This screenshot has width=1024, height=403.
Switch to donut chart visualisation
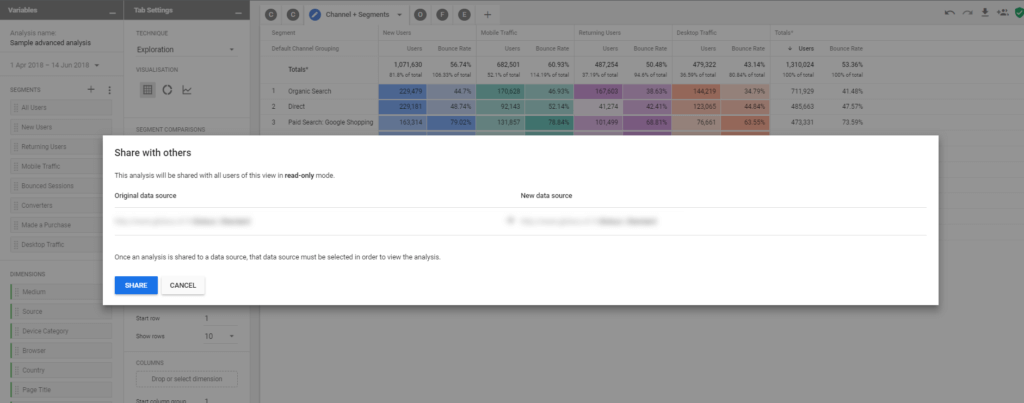pyautogui.click(x=167, y=89)
